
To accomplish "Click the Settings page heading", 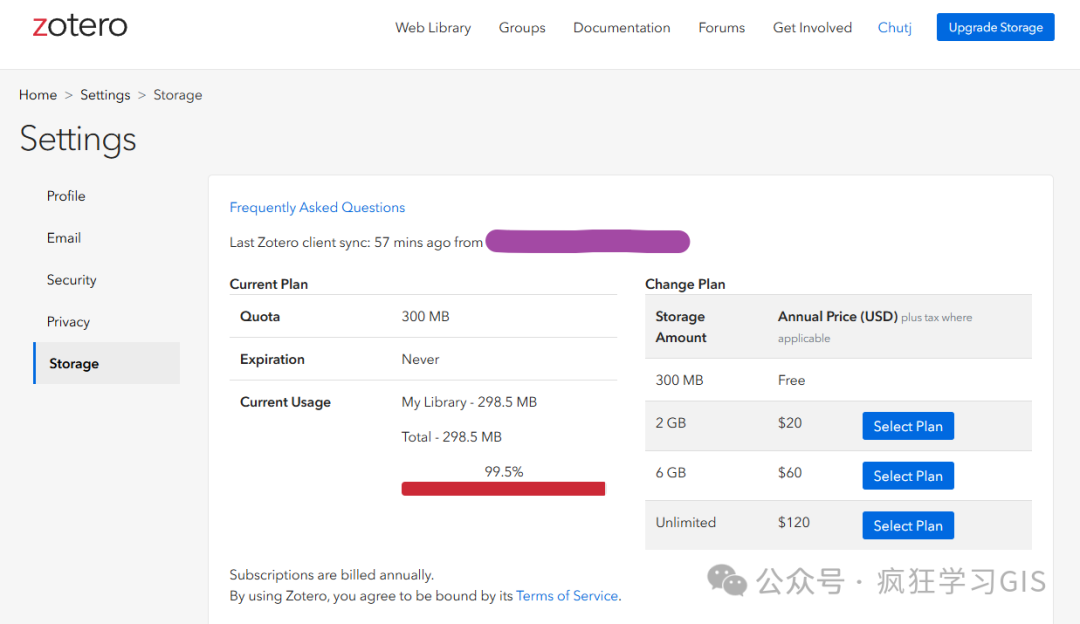I will click(x=78, y=138).
